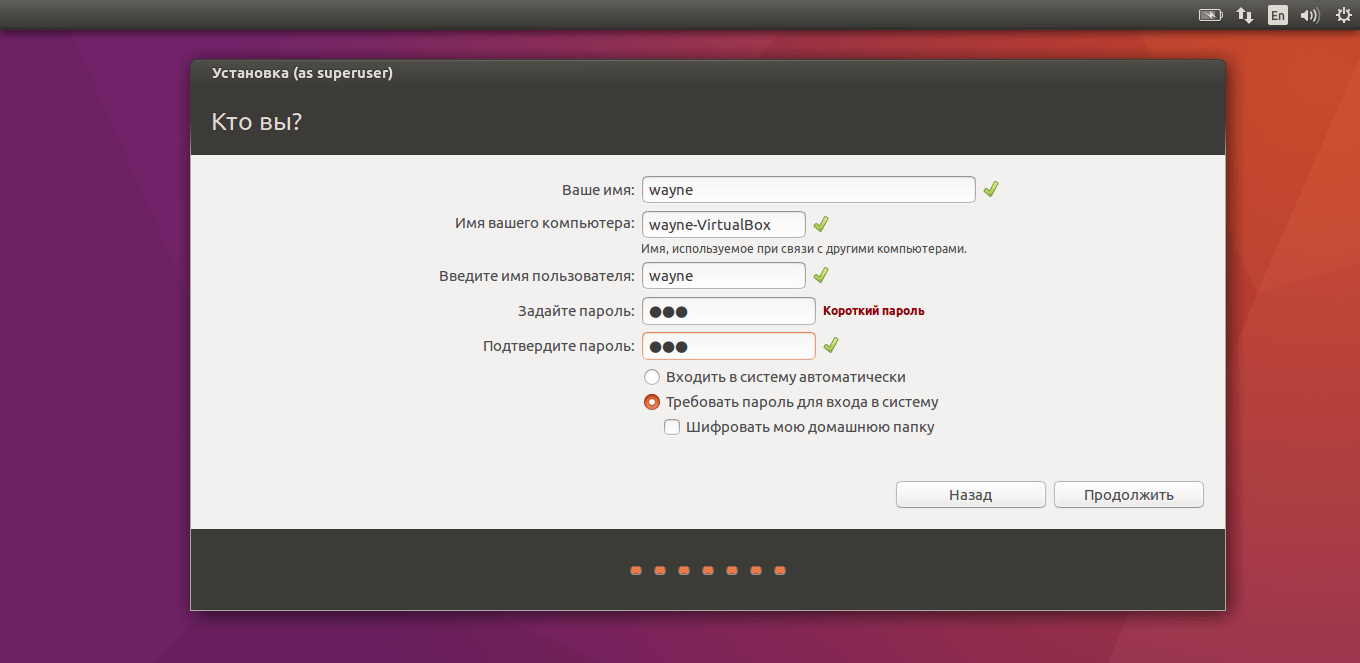Click checkmark next to wayne-VirtualBox field
The image size is (1360, 663).
[820, 224]
